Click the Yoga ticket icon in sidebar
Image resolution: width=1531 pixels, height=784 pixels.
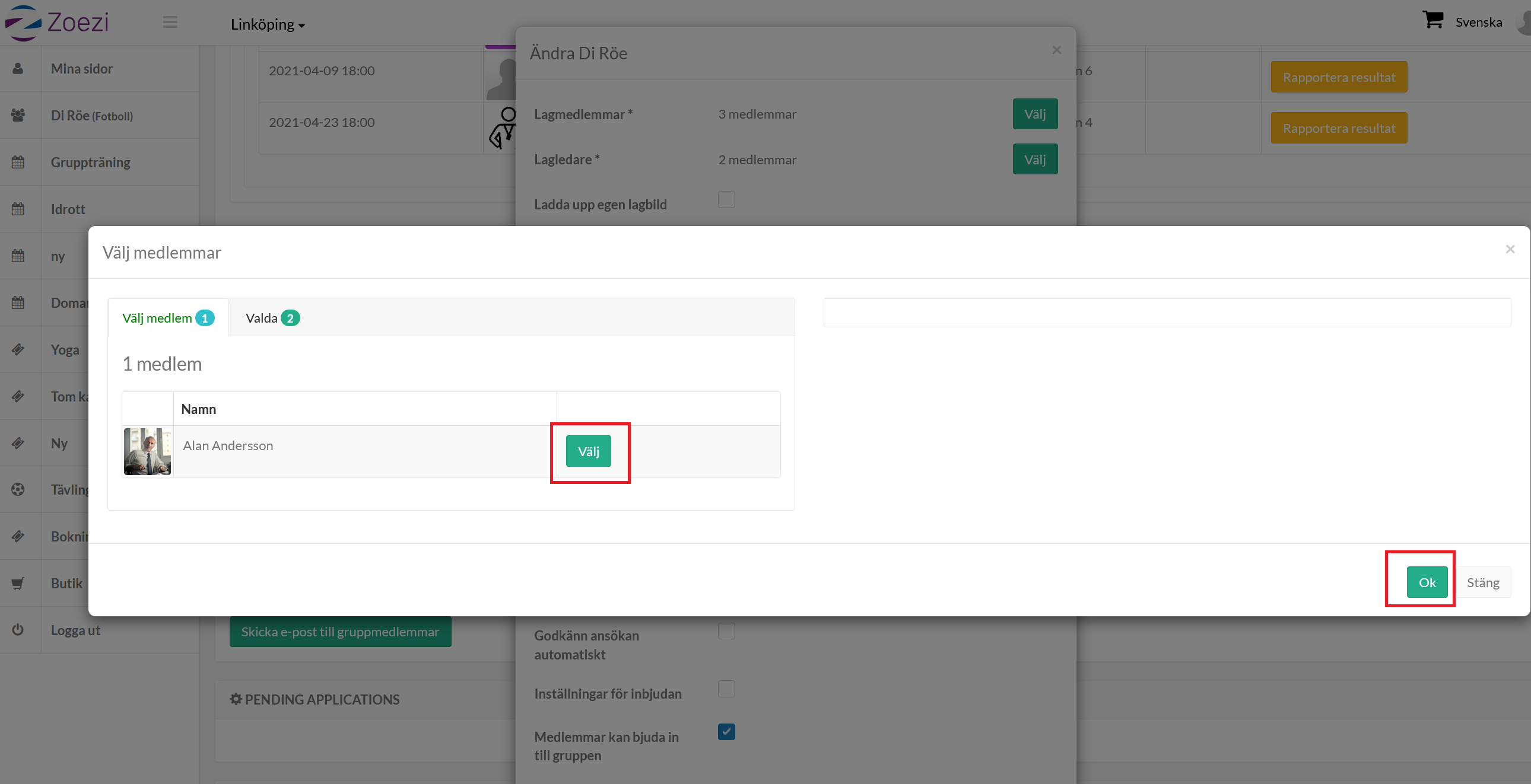click(x=18, y=349)
